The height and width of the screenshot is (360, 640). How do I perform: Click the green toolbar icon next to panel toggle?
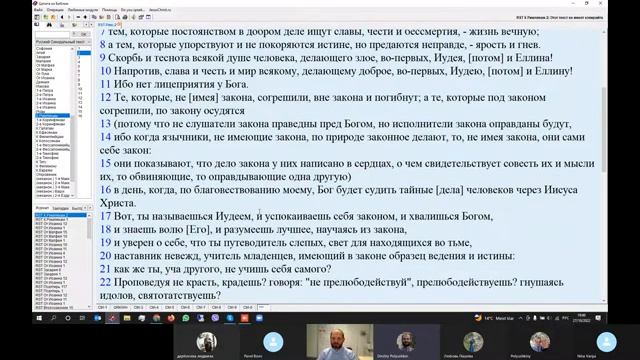[46, 17]
